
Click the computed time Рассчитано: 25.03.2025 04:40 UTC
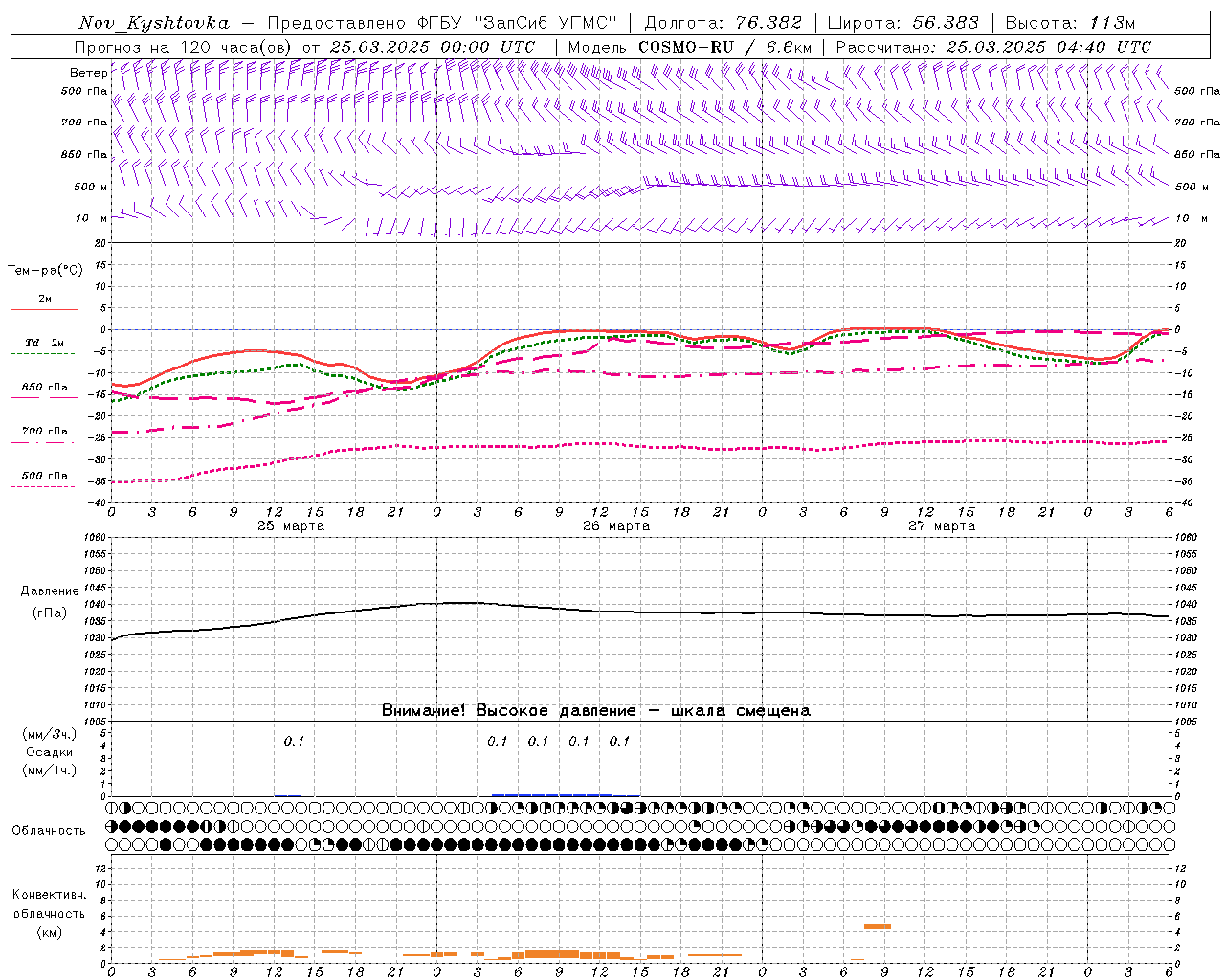(993, 47)
